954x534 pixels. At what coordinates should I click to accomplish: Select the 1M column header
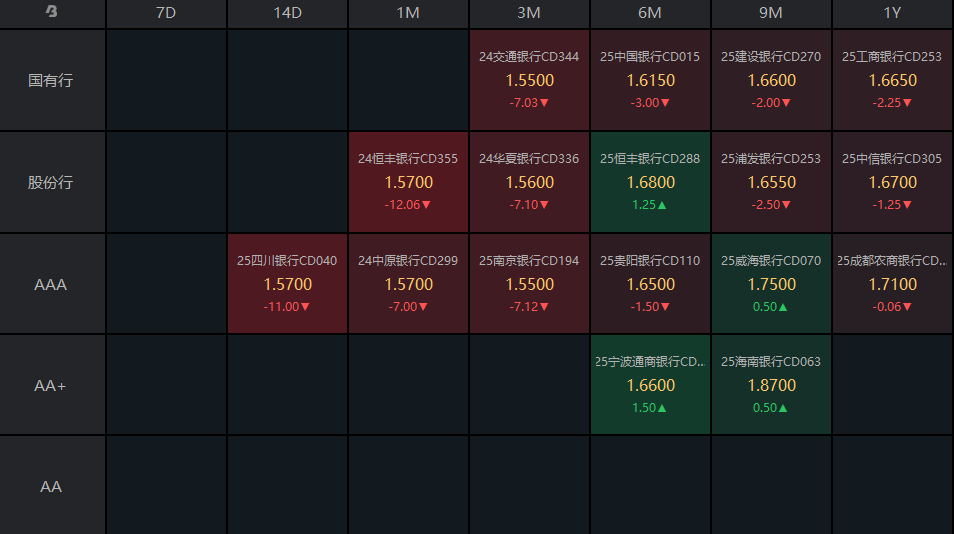point(408,13)
